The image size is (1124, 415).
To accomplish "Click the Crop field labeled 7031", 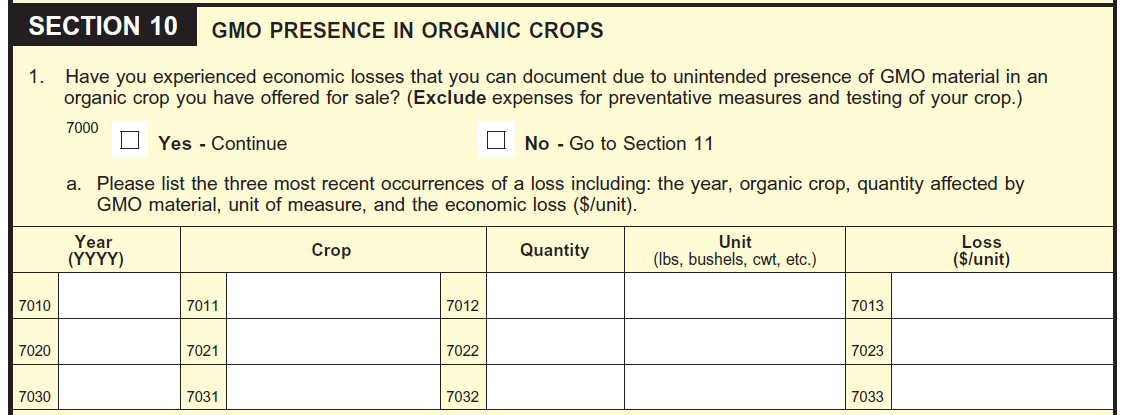I will coord(332,388).
